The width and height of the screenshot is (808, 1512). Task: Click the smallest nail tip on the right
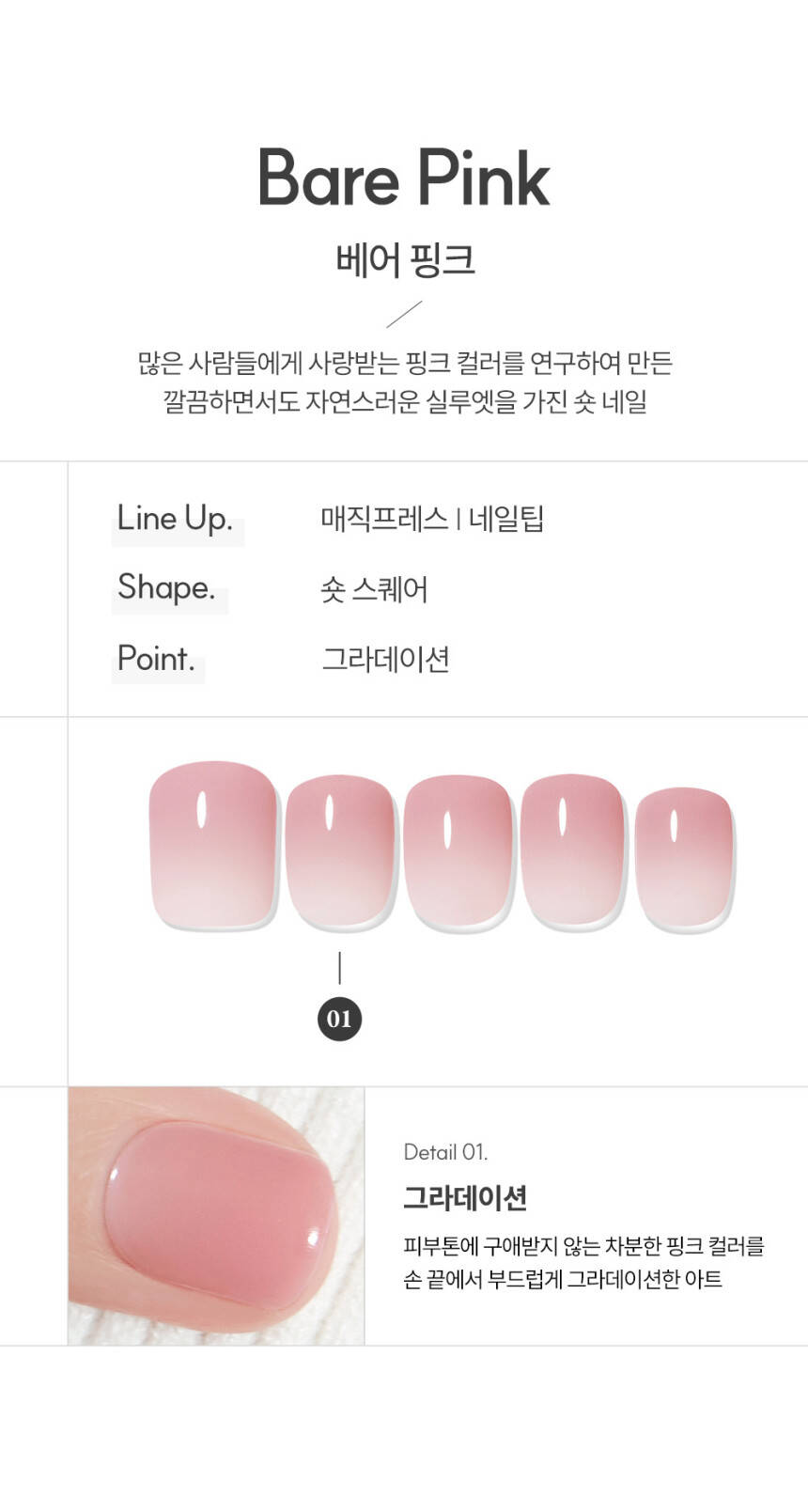click(x=683, y=856)
